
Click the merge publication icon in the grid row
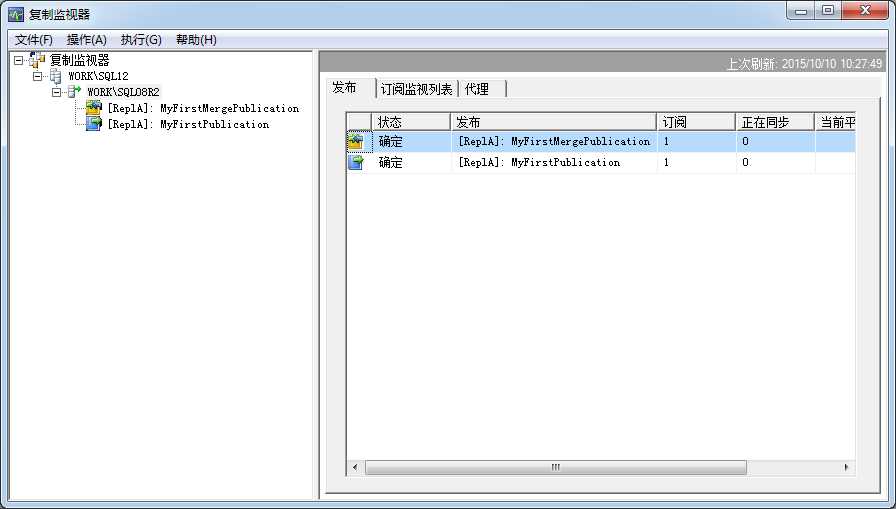tap(356, 142)
